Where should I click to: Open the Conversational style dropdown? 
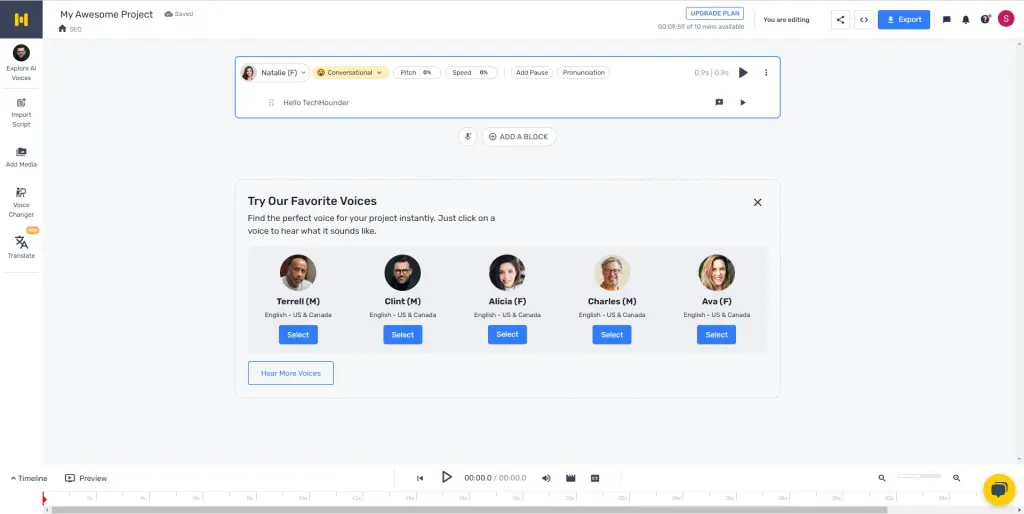350,73
